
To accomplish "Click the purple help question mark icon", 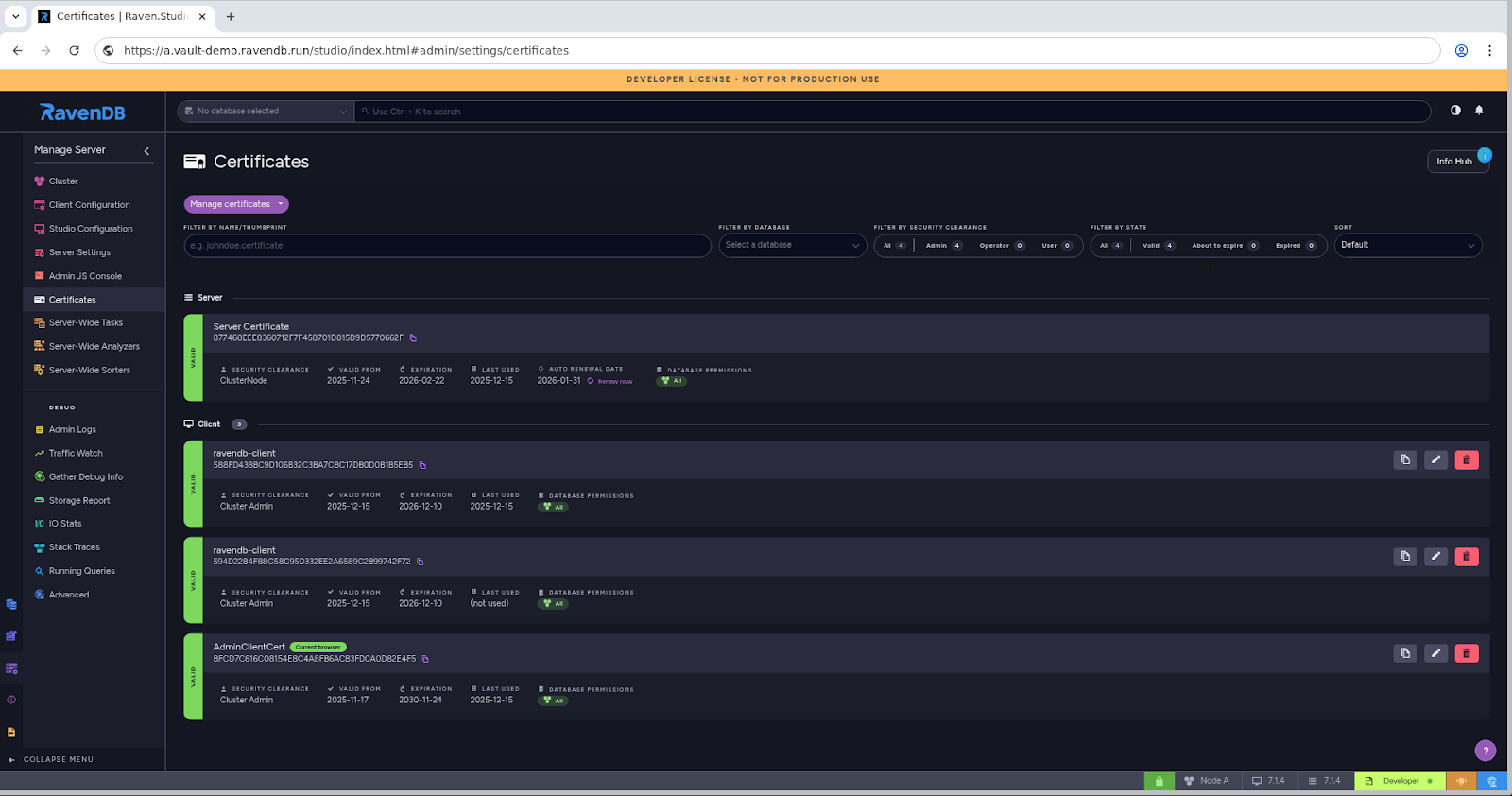I will pyautogui.click(x=1485, y=751).
